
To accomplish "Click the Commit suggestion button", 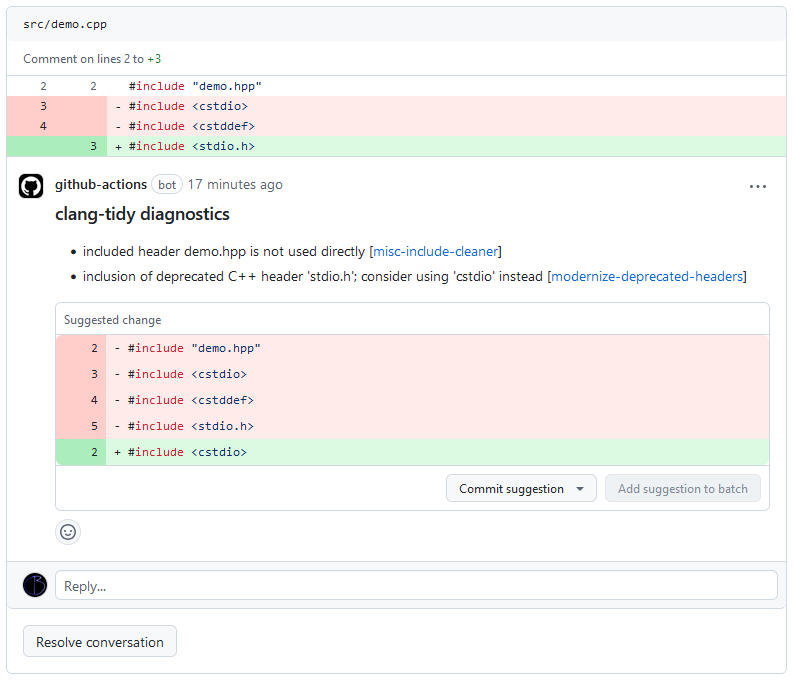I will 511,489.
